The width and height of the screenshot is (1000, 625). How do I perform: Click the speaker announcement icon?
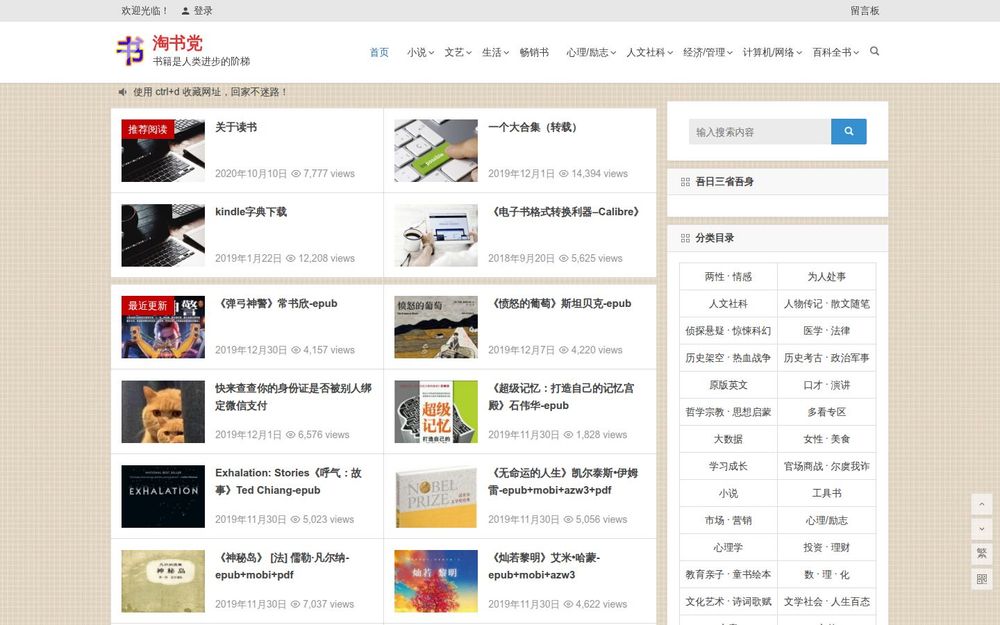pyautogui.click(x=122, y=92)
